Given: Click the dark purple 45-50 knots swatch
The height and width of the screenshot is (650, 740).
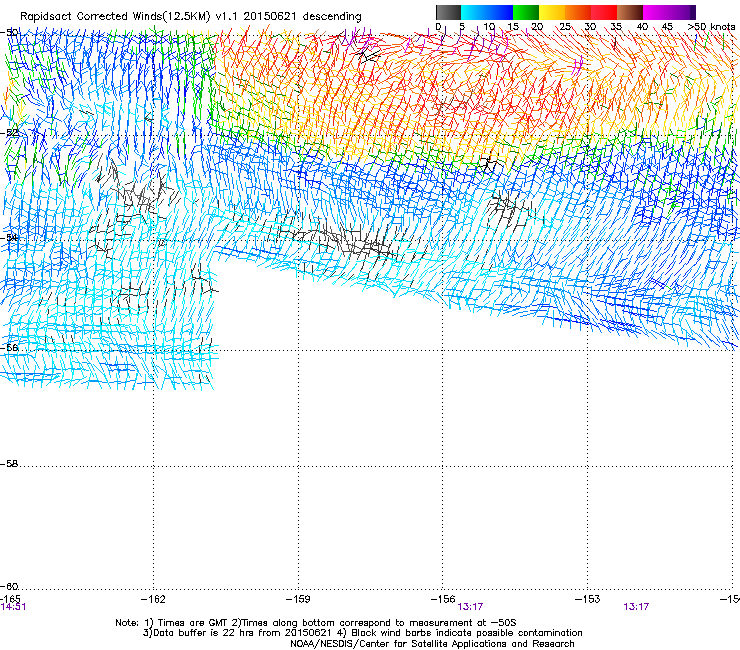Looking at the screenshot, I should [x=682, y=12].
